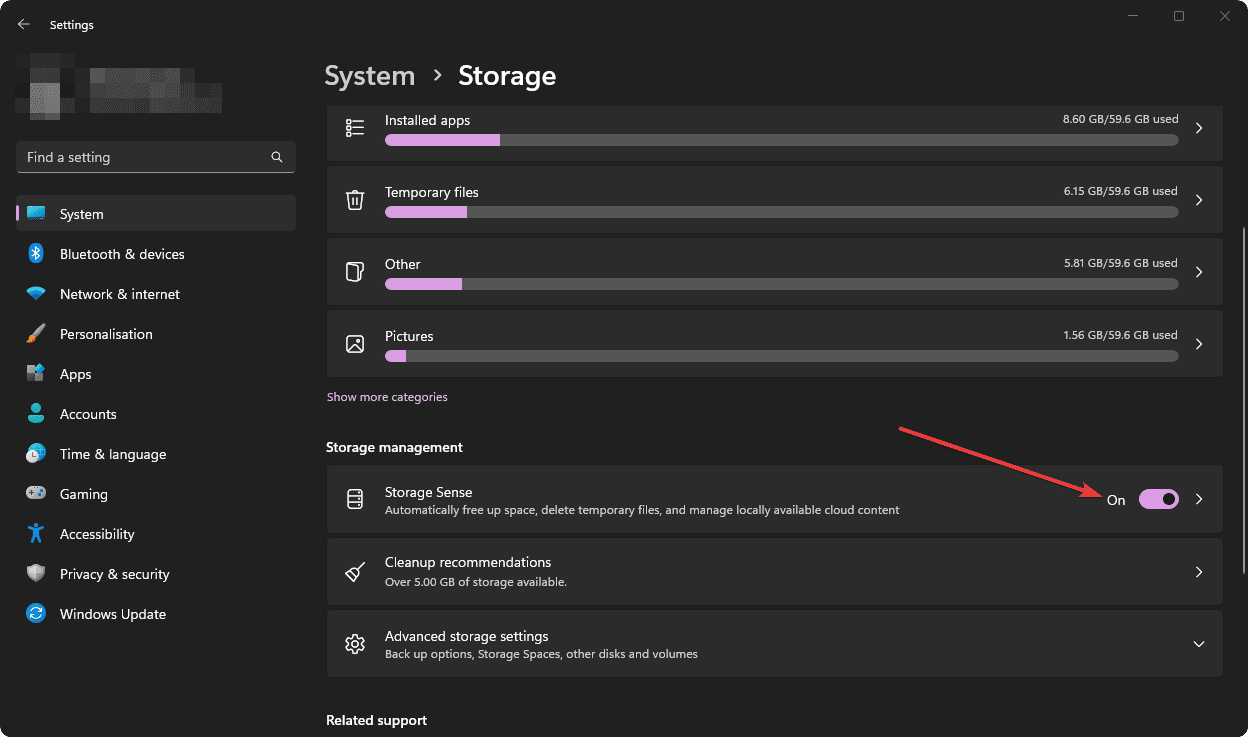Select the Temporary files trash icon
Image resolution: width=1248 pixels, height=737 pixels.
click(x=355, y=199)
